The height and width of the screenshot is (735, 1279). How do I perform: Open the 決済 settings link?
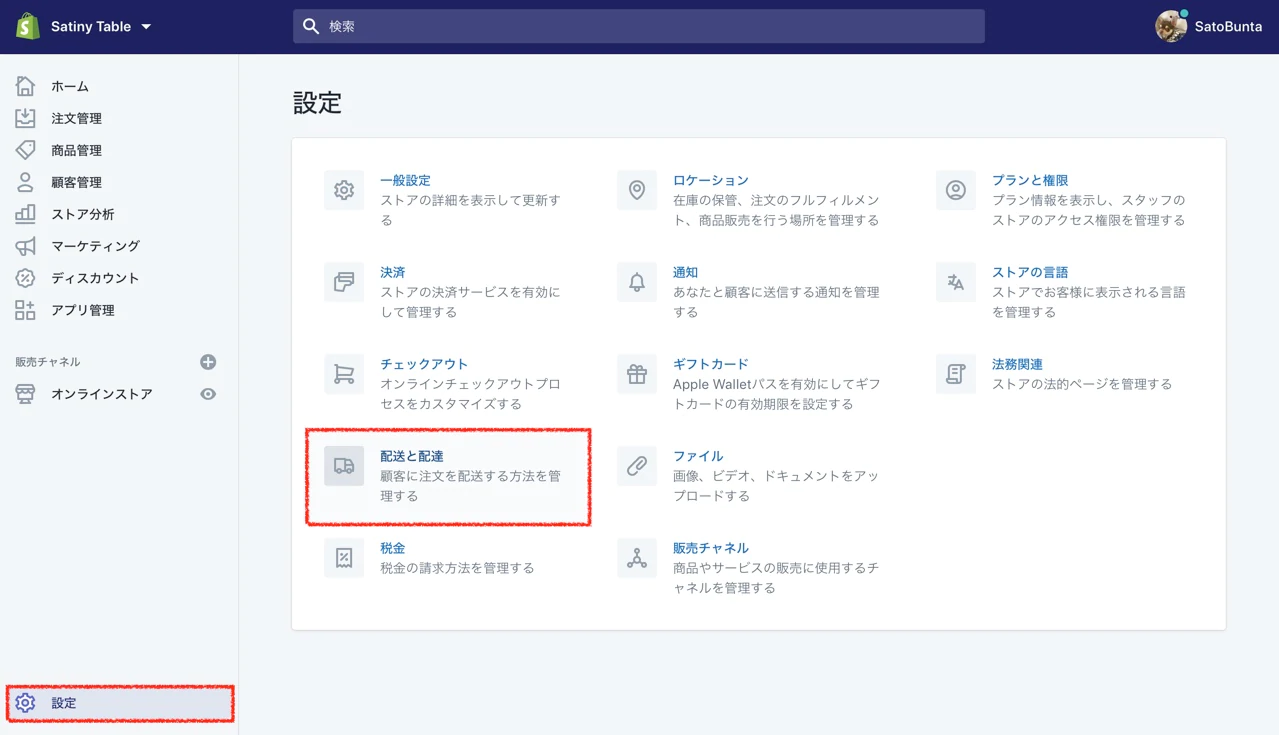(x=392, y=272)
